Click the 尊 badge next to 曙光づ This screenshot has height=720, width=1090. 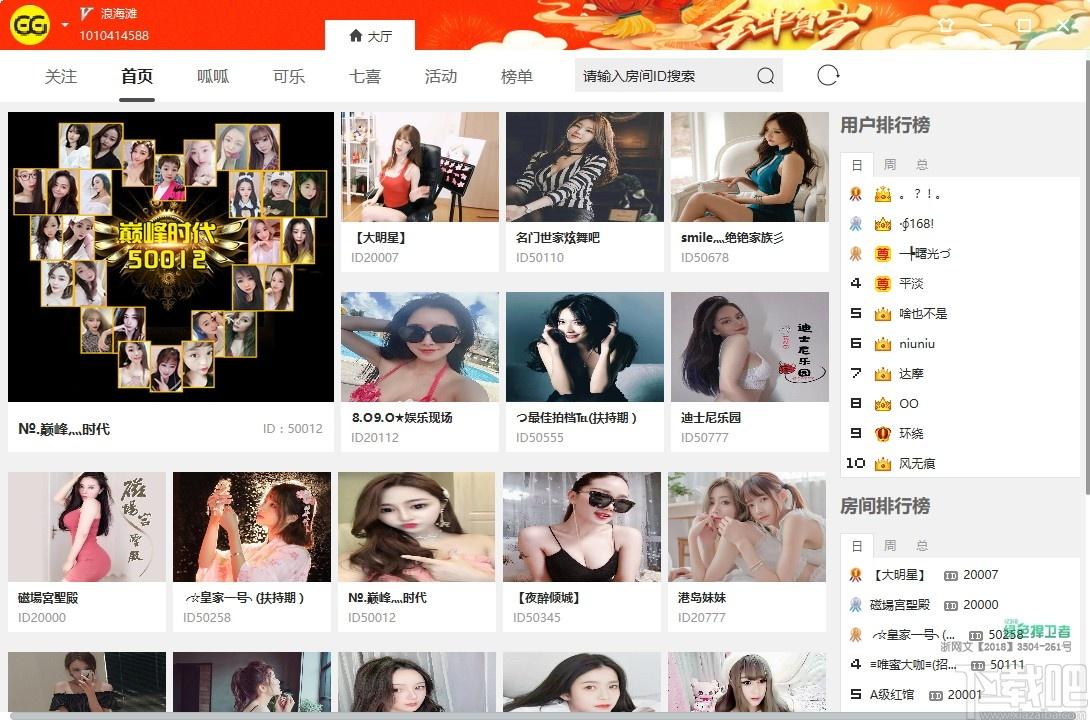(883, 254)
